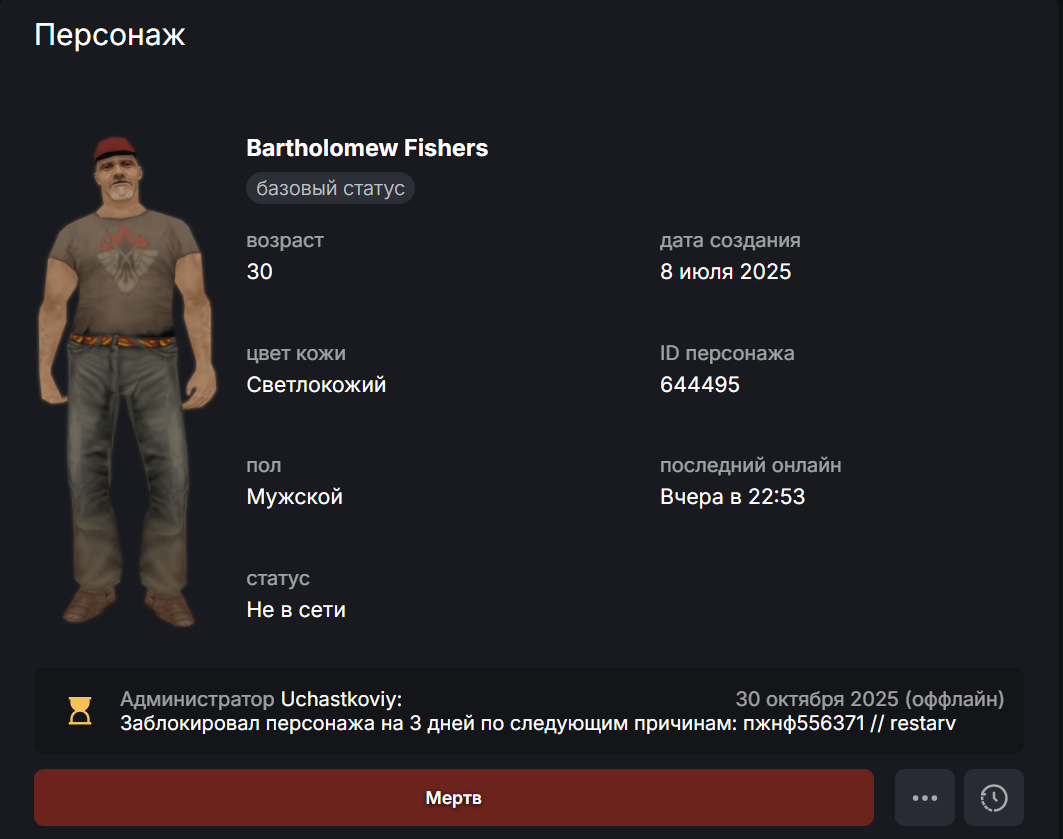Screen dimensions: 1063x839
Task: Click the Персонаж page heading
Action: click(110, 35)
